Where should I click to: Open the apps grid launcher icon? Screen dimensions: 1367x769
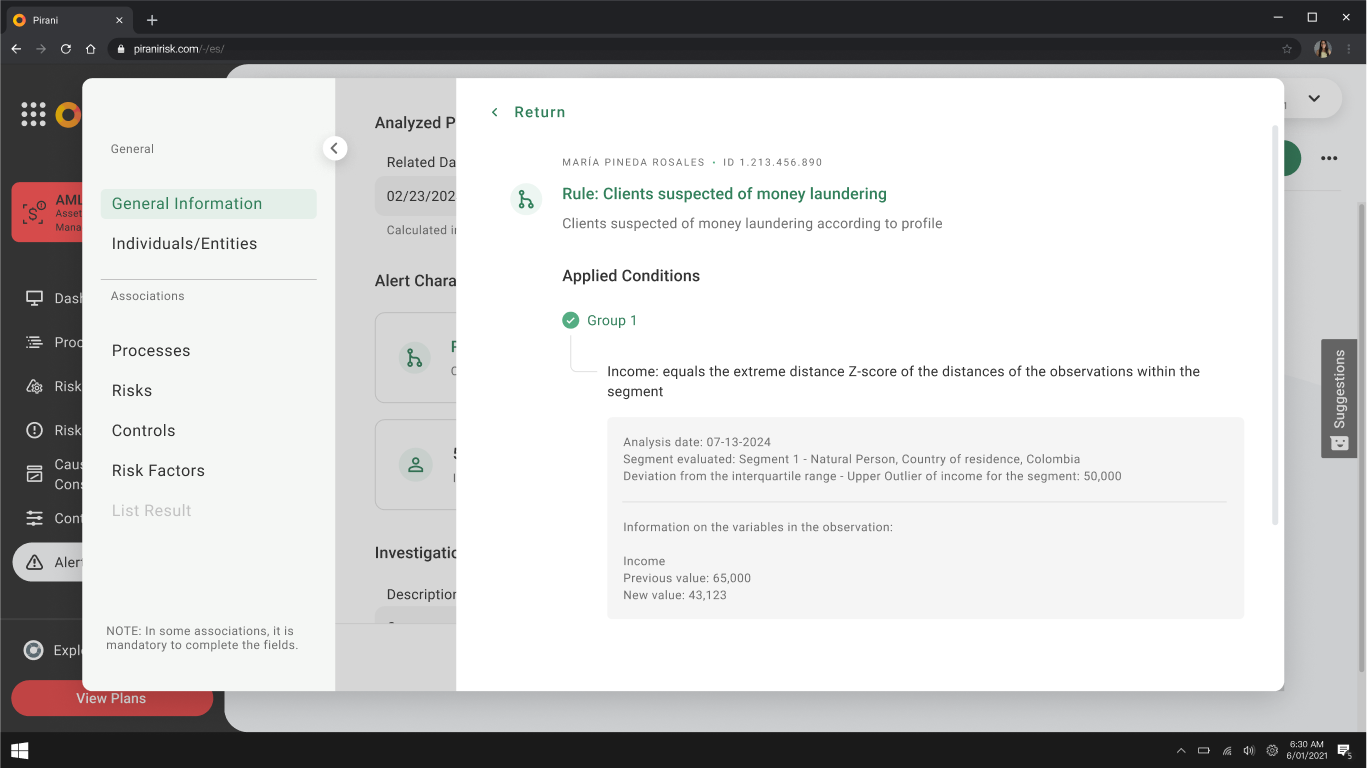click(33, 114)
